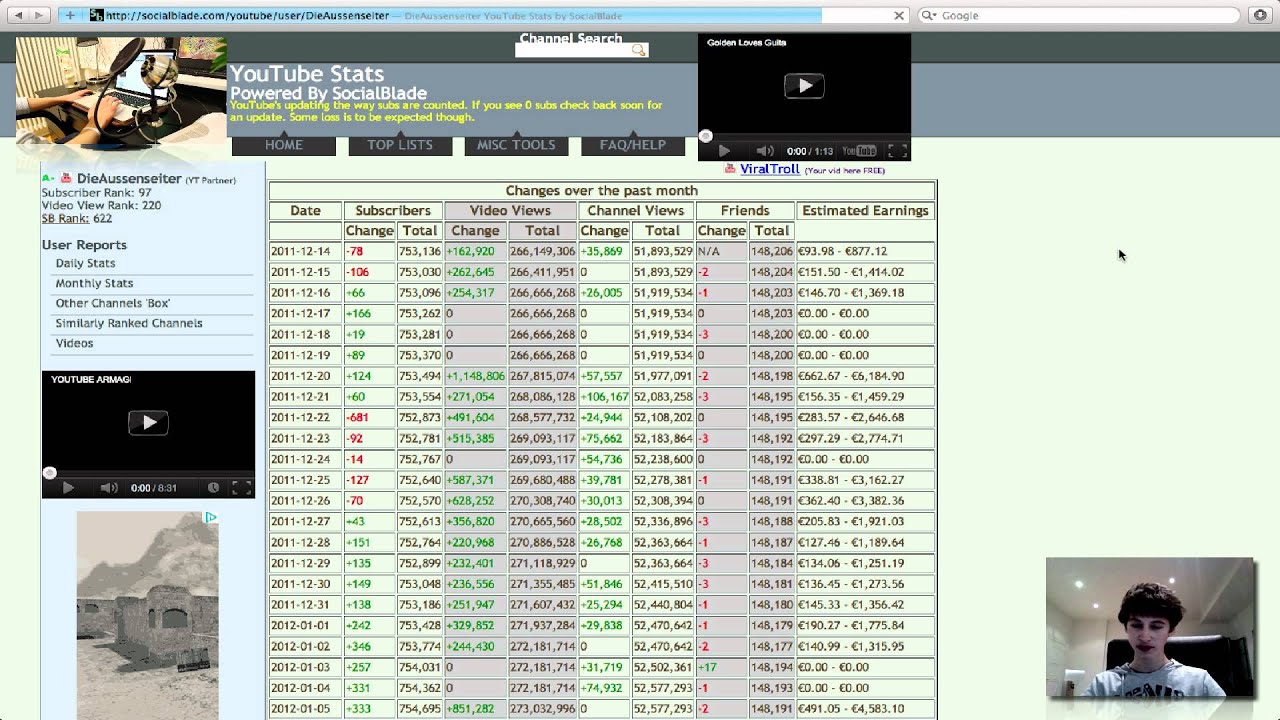Viewport: 1280px width, 720px height.
Task: Open the MISC TOOLS navigation tab
Action: click(516, 145)
